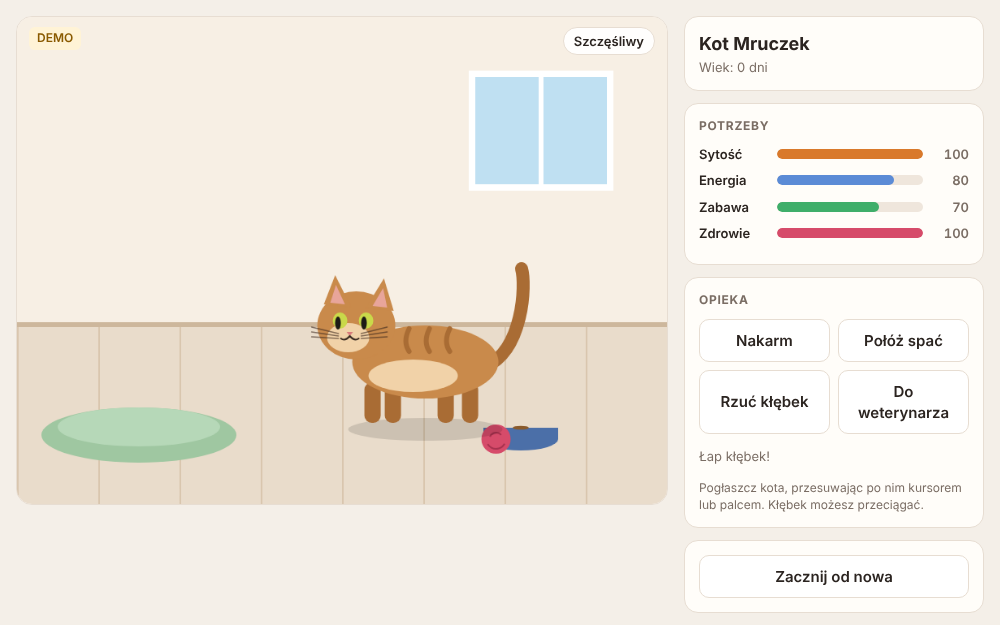Click the blue food bowl

[x=531, y=439]
